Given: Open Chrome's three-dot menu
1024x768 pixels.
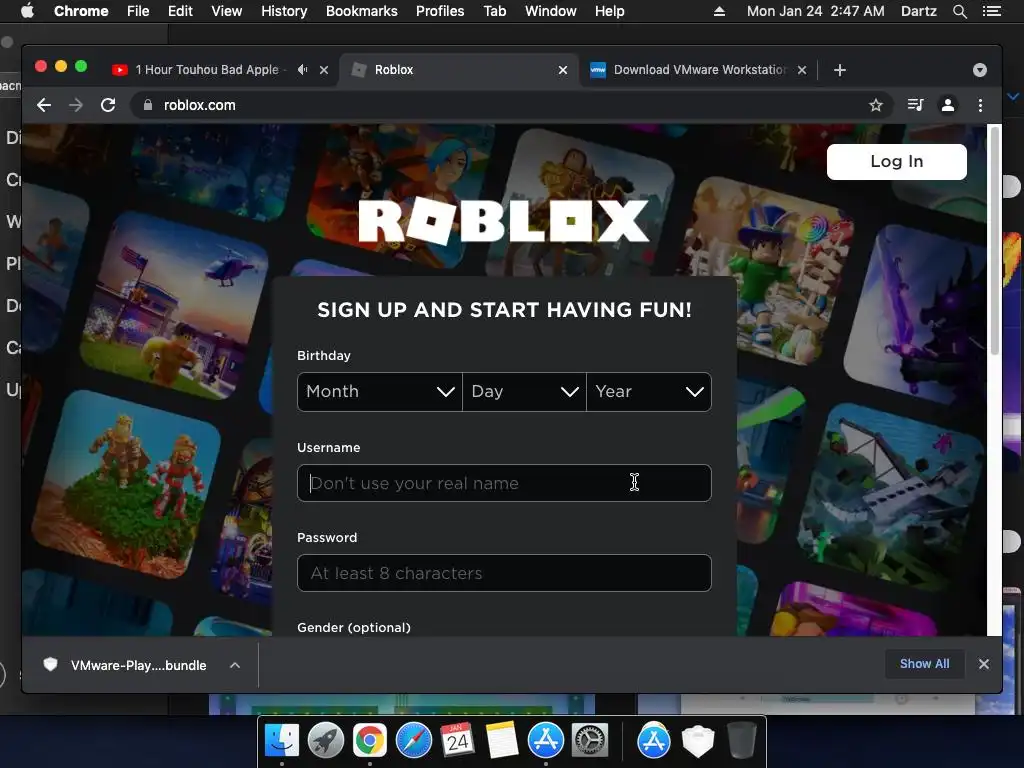Looking at the screenshot, I should (x=980, y=105).
